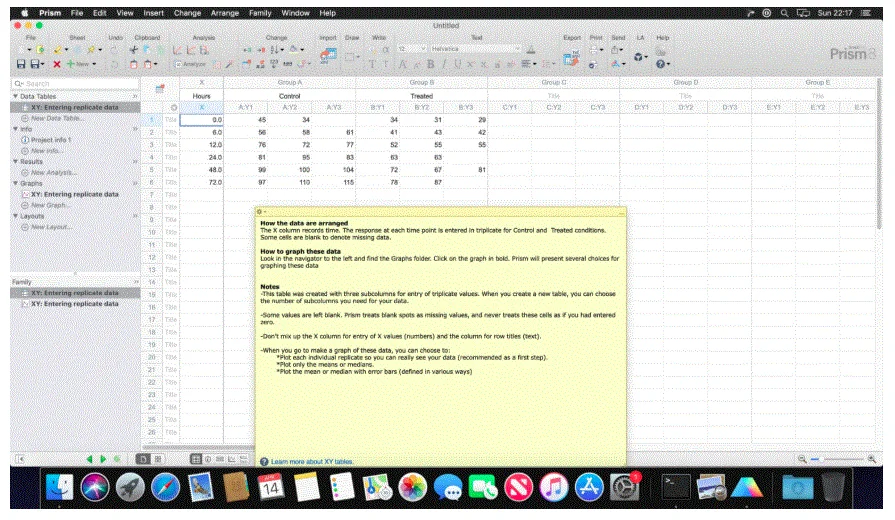Collapse the Graphs section in navigator

coord(15,183)
